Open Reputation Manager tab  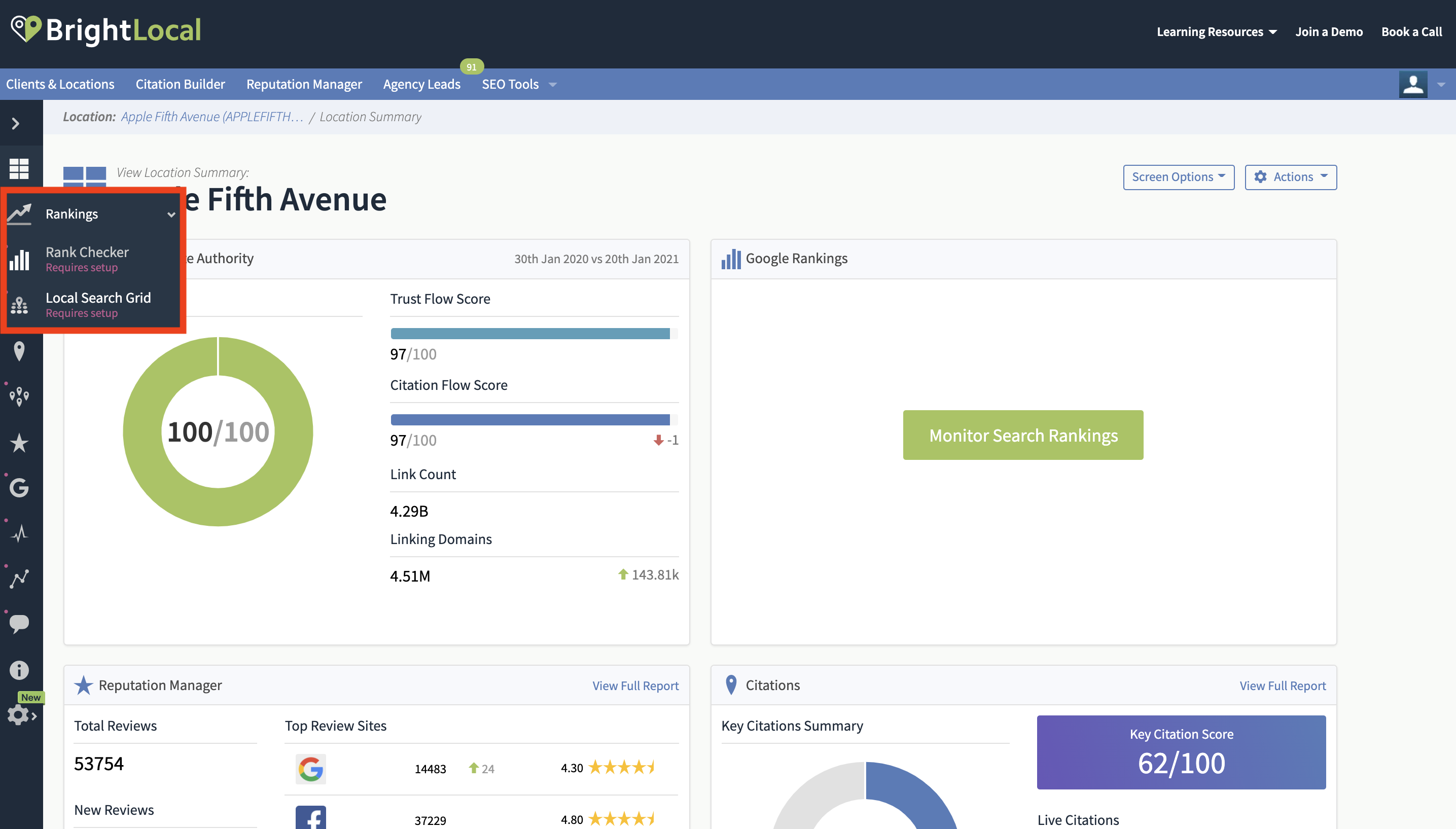click(x=304, y=84)
